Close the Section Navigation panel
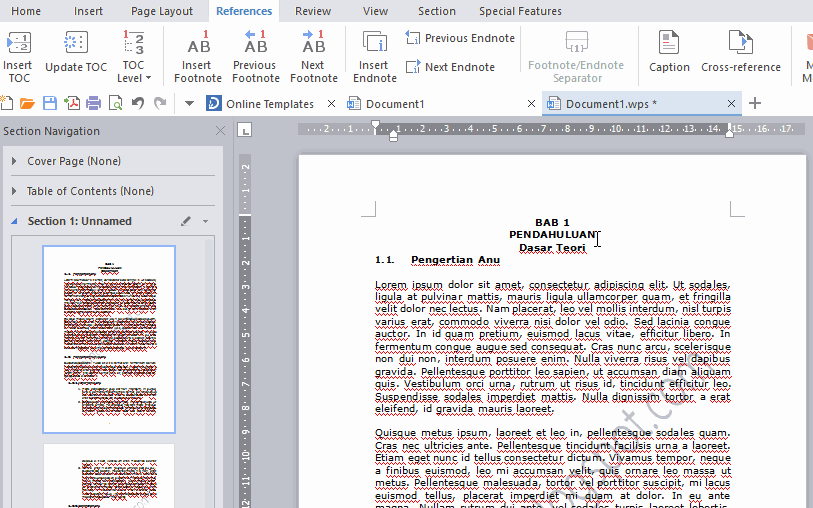The image size is (813, 508). 220,131
